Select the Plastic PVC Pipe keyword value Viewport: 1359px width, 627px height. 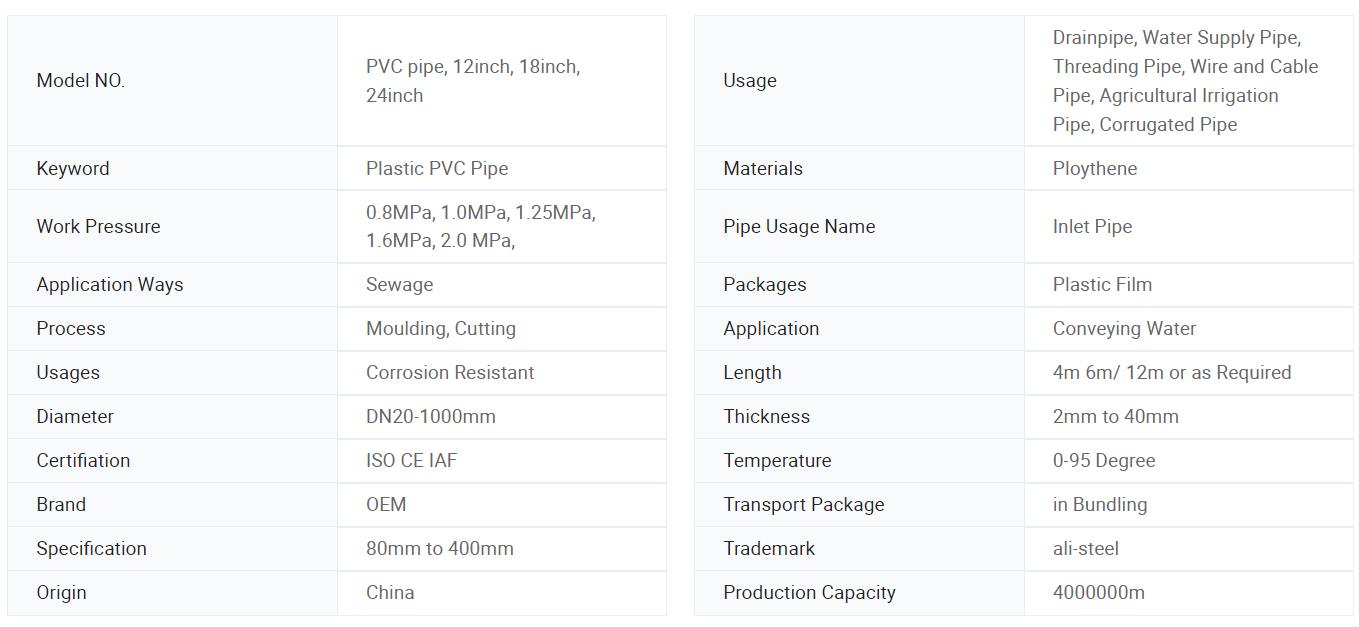point(437,168)
